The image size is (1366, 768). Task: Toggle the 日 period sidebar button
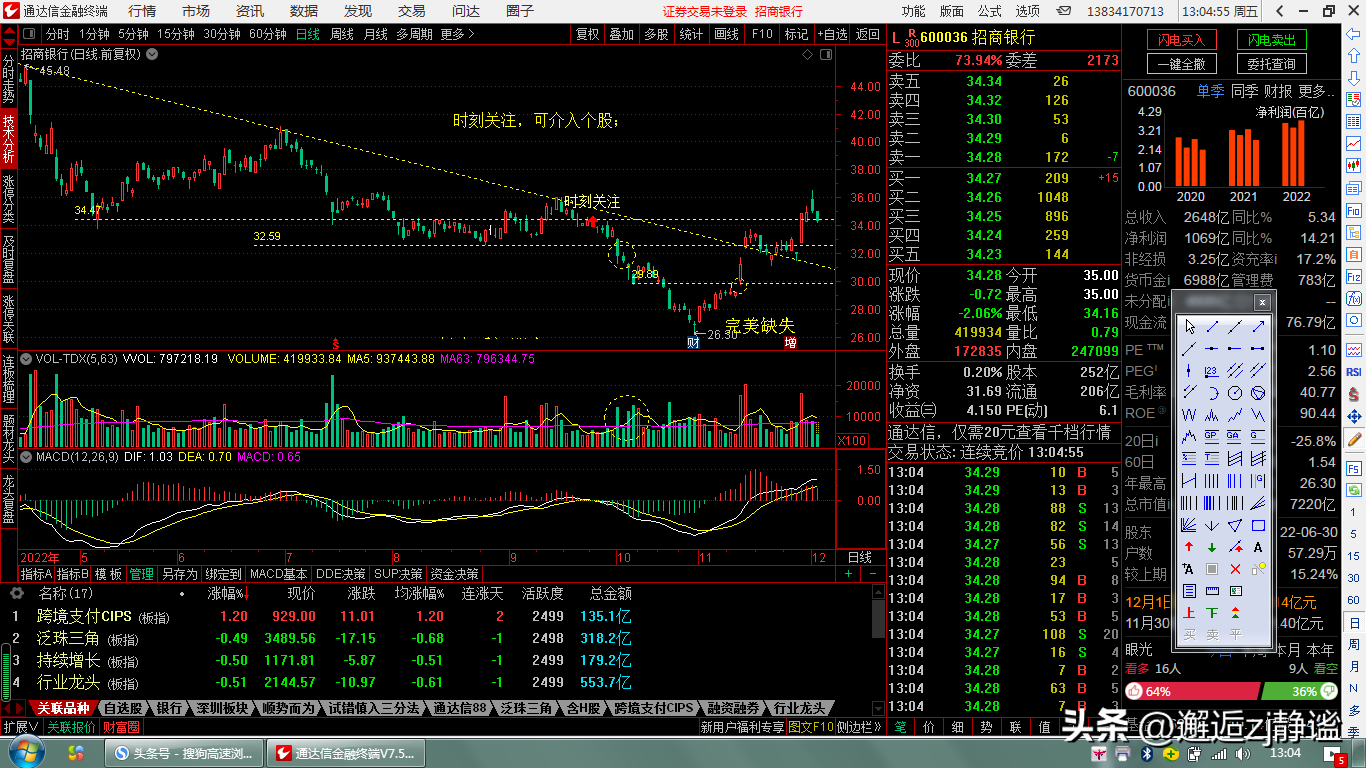pyautogui.click(x=1354, y=623)
